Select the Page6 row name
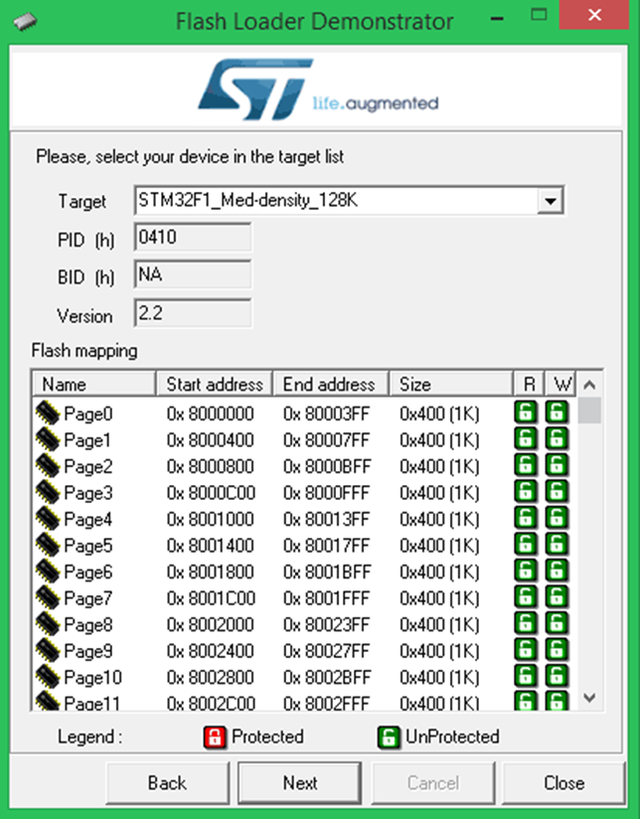640x819 pixels. 88,572
